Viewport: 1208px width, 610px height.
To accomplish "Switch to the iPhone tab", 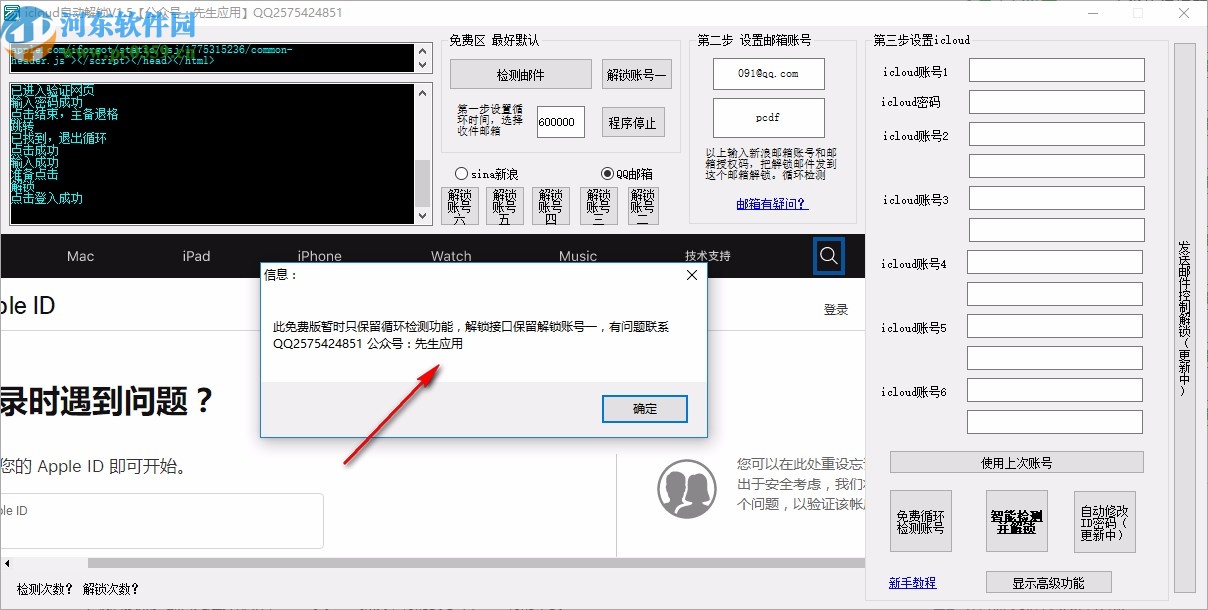I will pos(318,256).
